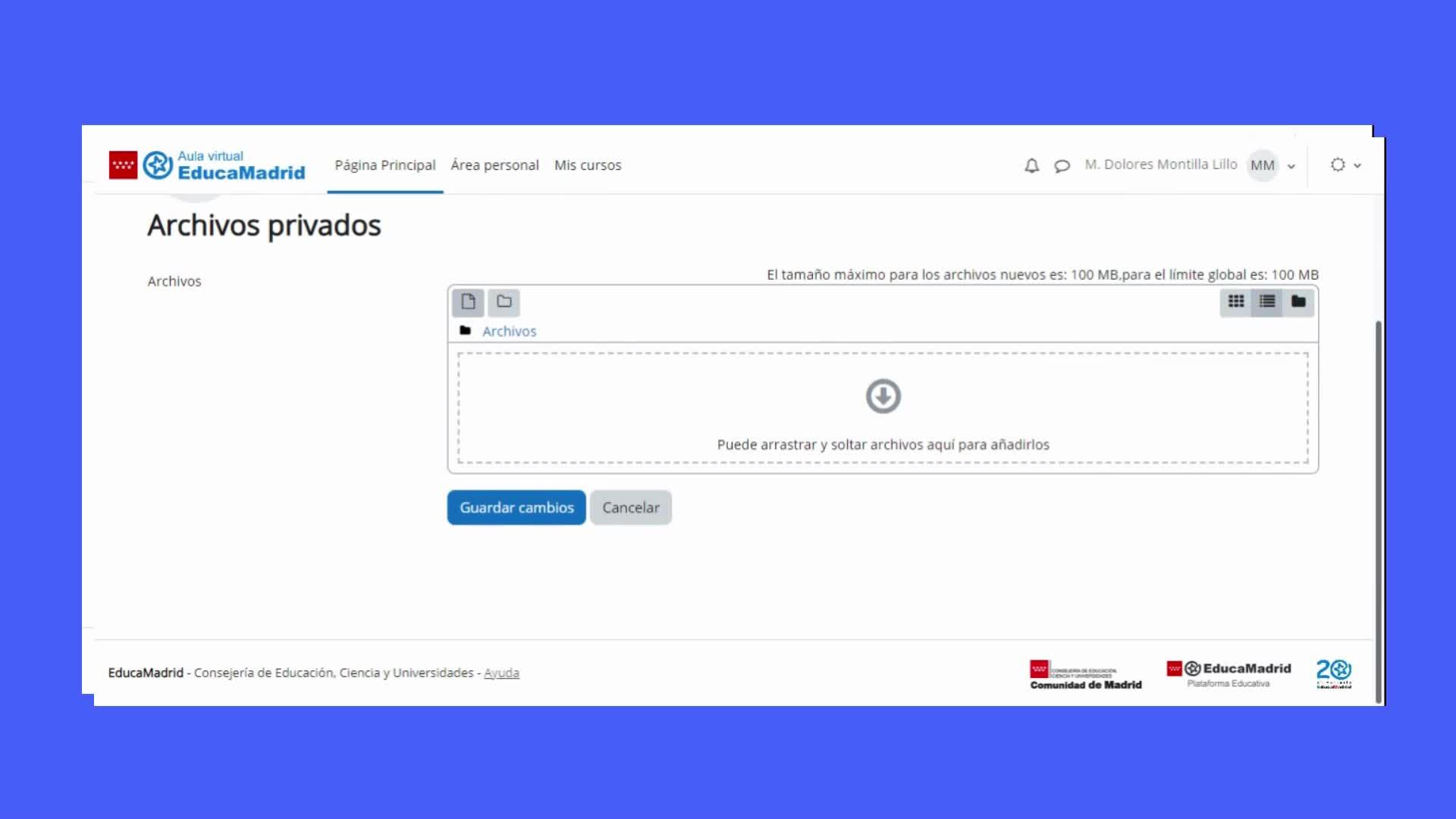Switch to icon grid view
Image resolution: width=1456 pixels, height=819 pixels.
click(1236, 302)
